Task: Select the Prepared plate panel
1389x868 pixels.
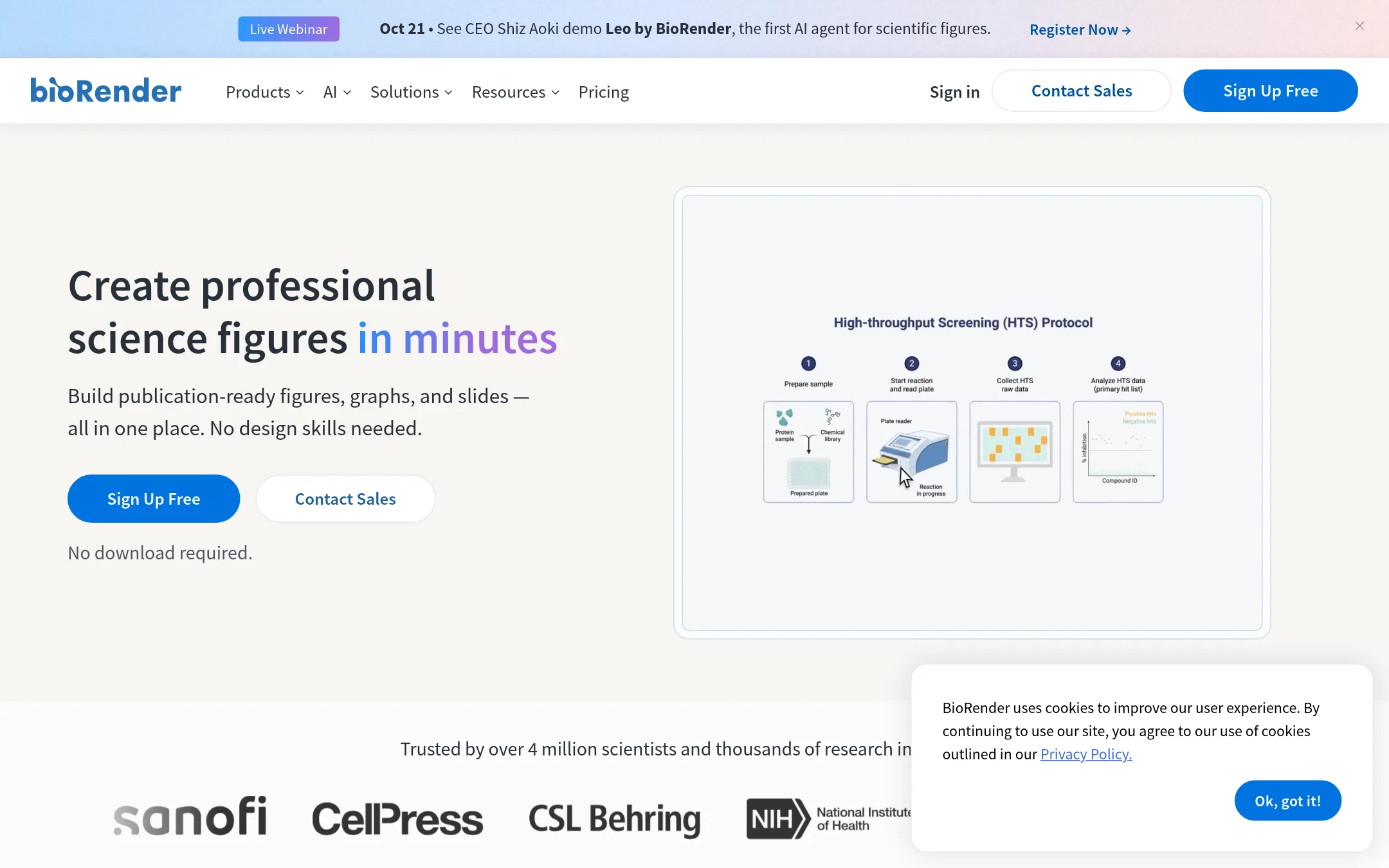Action: click(x=808, y=451)
